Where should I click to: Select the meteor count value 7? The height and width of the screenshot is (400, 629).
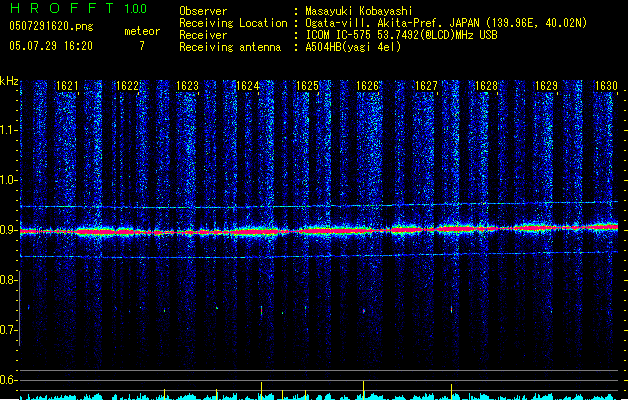pos(142,46)
